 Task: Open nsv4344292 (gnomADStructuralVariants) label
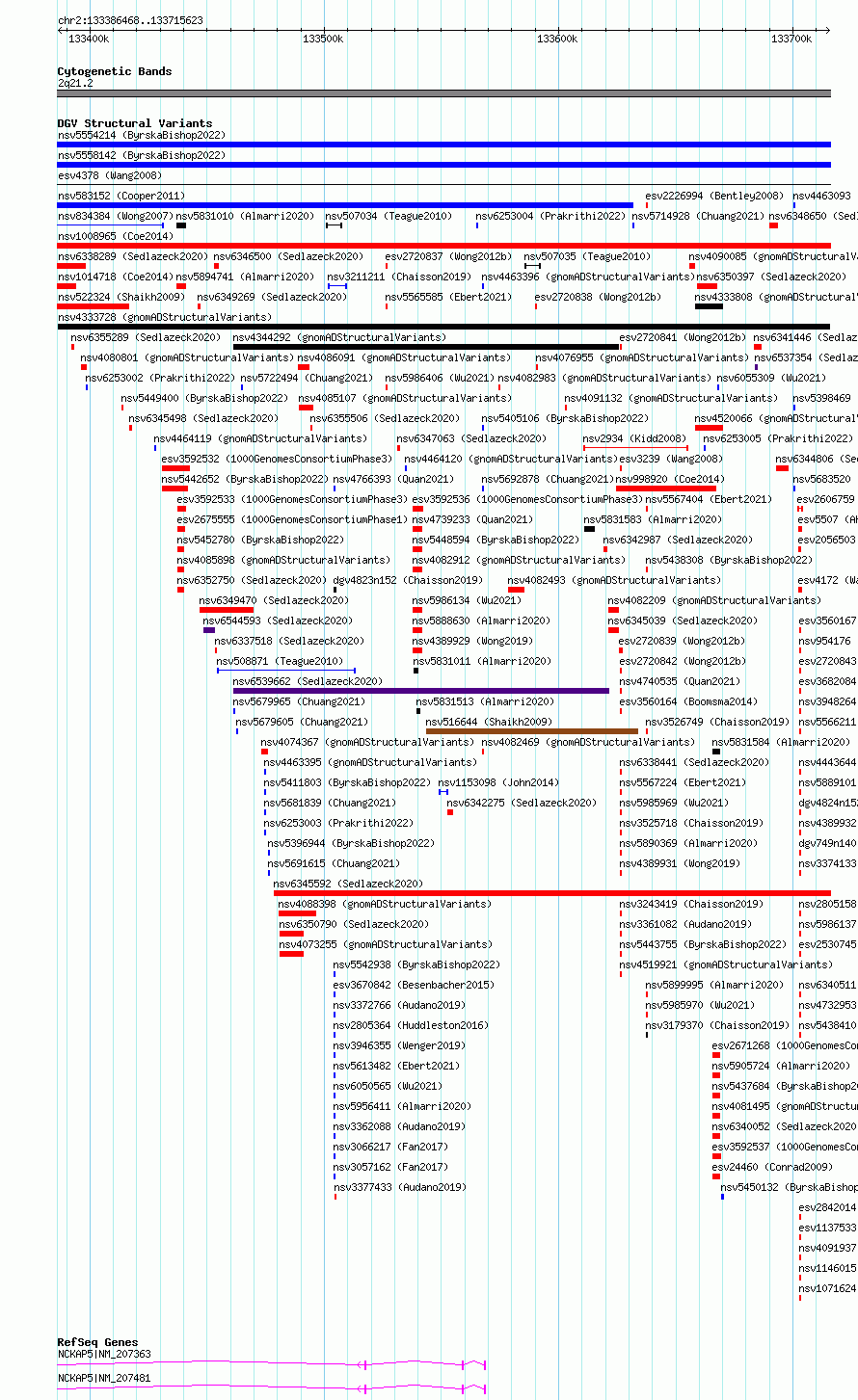tap(340, 337)
